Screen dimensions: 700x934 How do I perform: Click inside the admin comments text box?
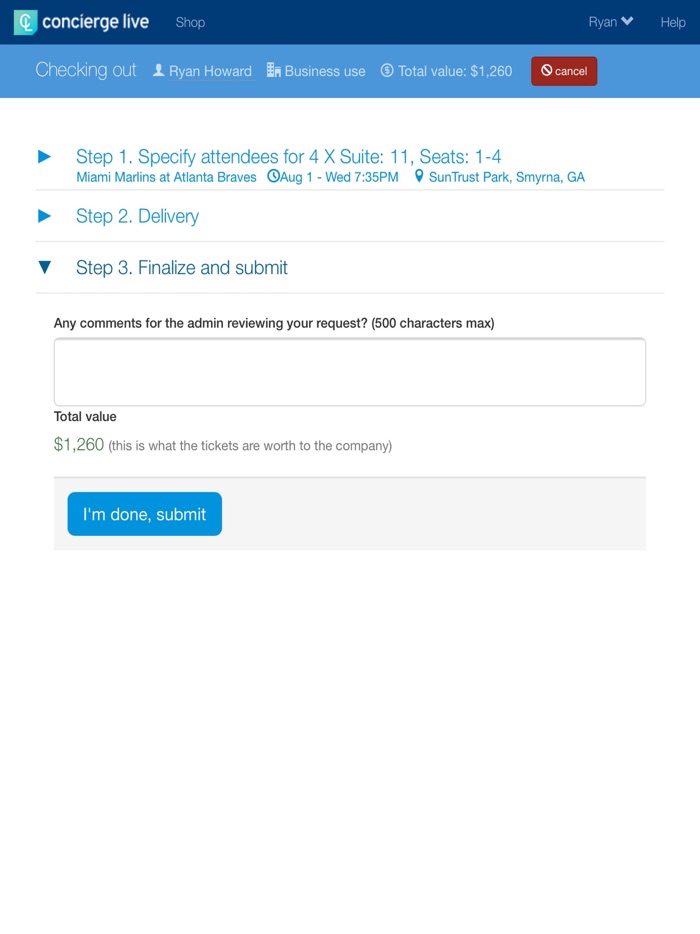(x=350, y=371)
